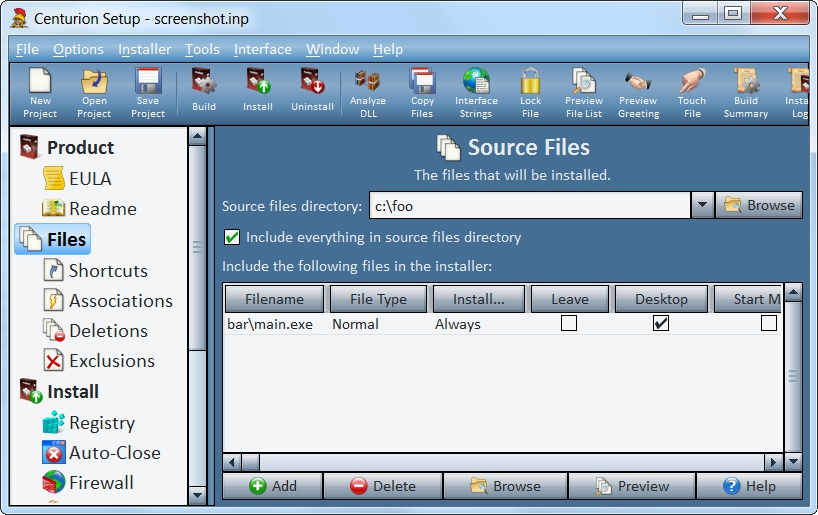
Task: Click the bottom Preview button
Action: tap(632, 486)
